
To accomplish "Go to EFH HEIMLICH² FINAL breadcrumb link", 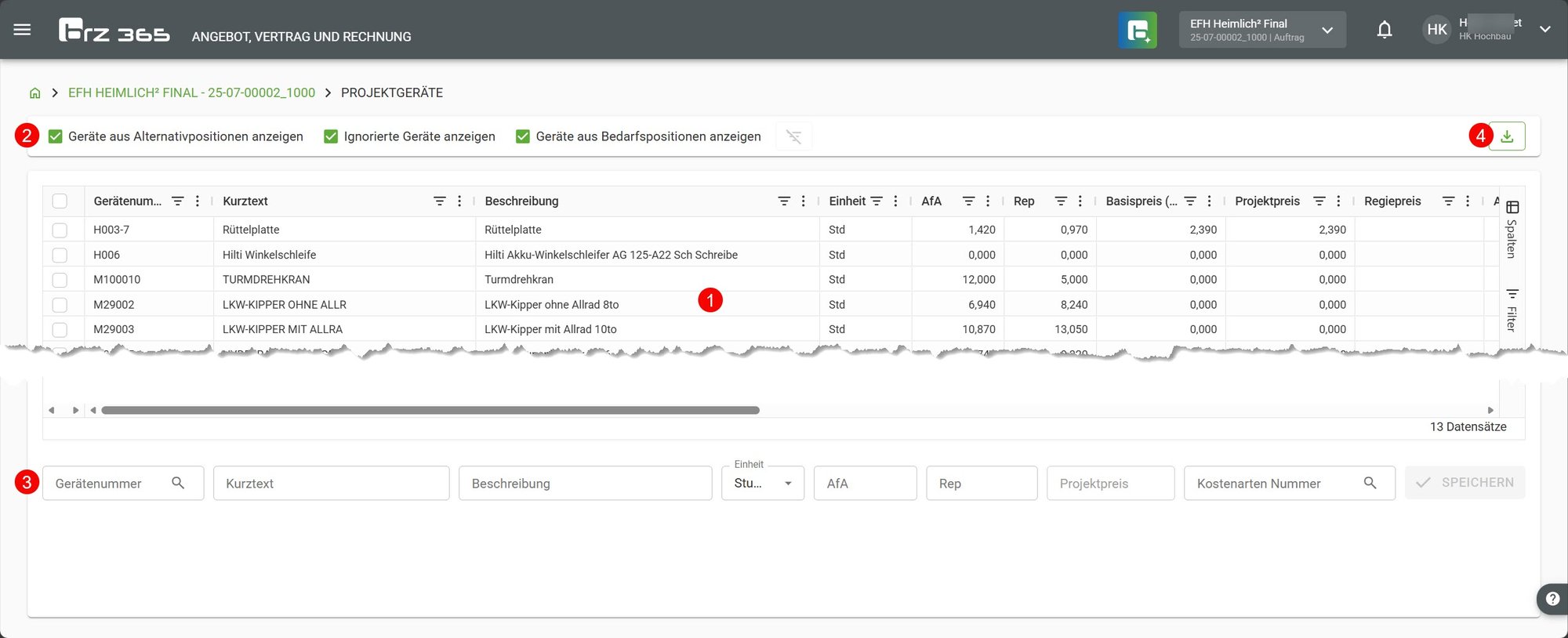I will tap(191, 93).
